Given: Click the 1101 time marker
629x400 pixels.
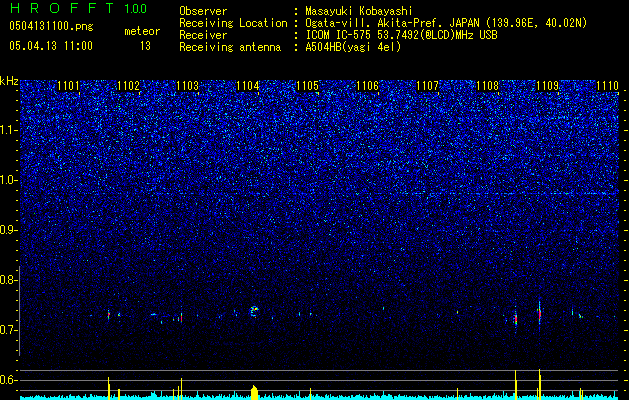Looking at the screenshot, I should point(68,86).
